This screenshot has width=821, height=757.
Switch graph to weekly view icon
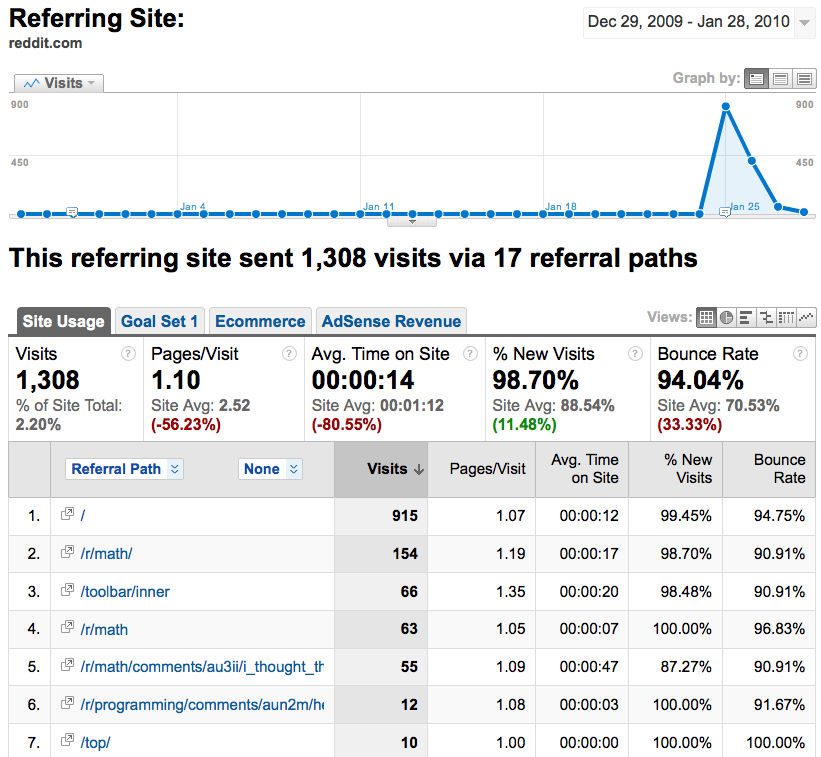(780, 79)
